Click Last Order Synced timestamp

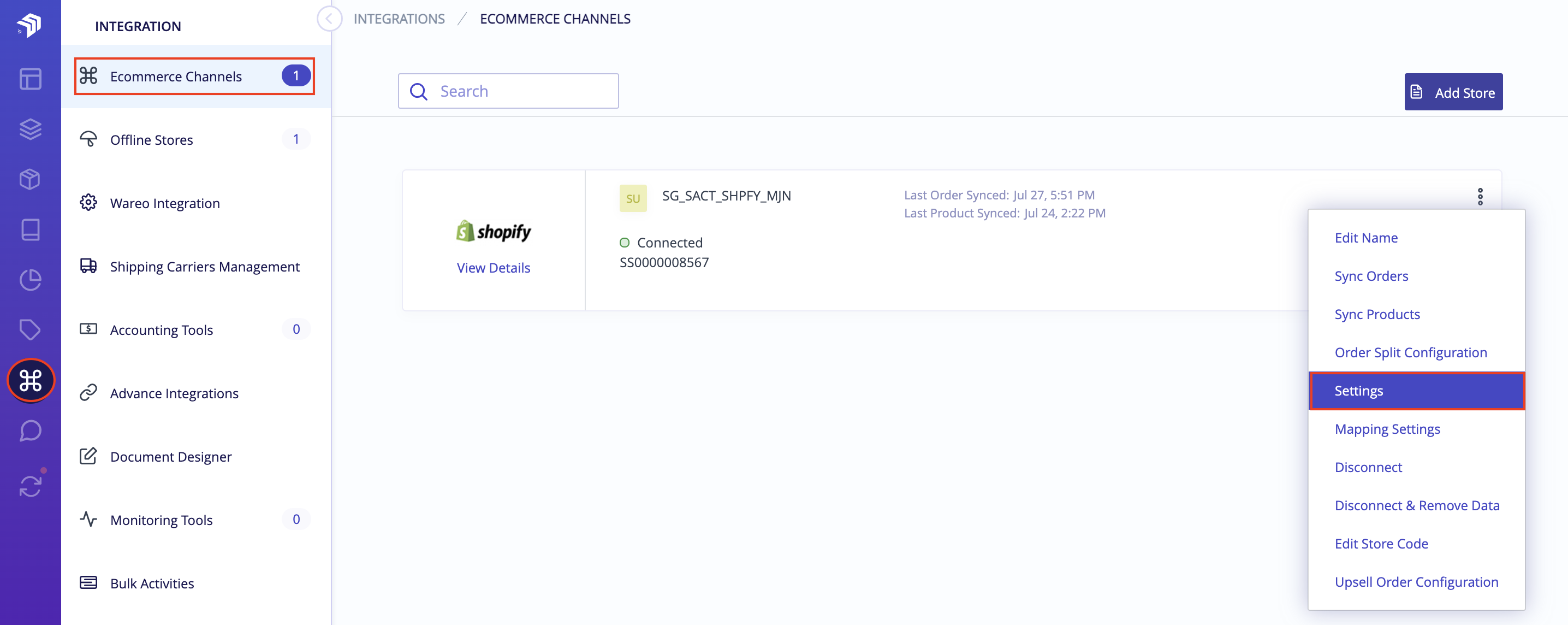[999, 195]
